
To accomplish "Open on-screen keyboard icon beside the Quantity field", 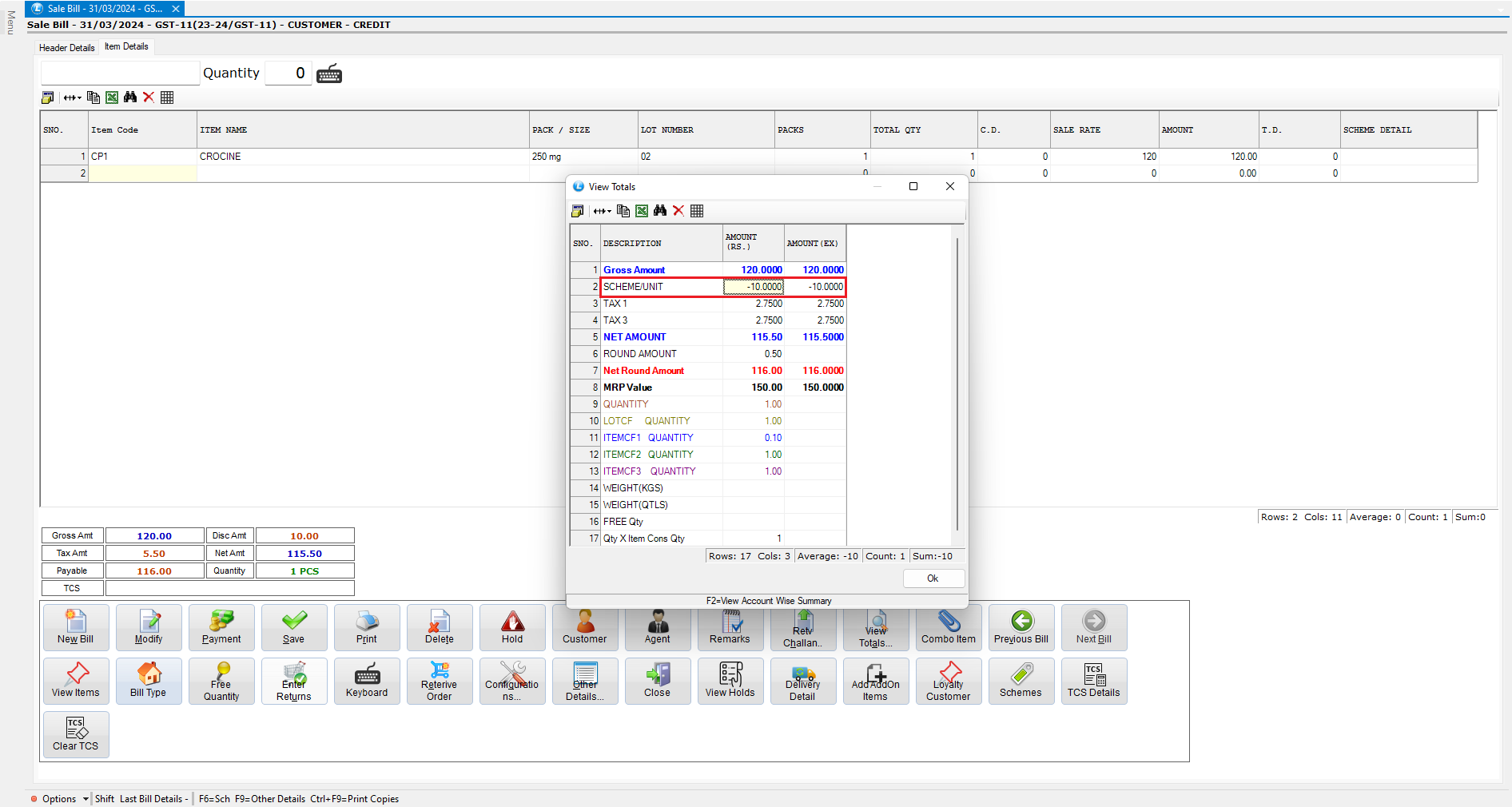I will tap(329, 74).
